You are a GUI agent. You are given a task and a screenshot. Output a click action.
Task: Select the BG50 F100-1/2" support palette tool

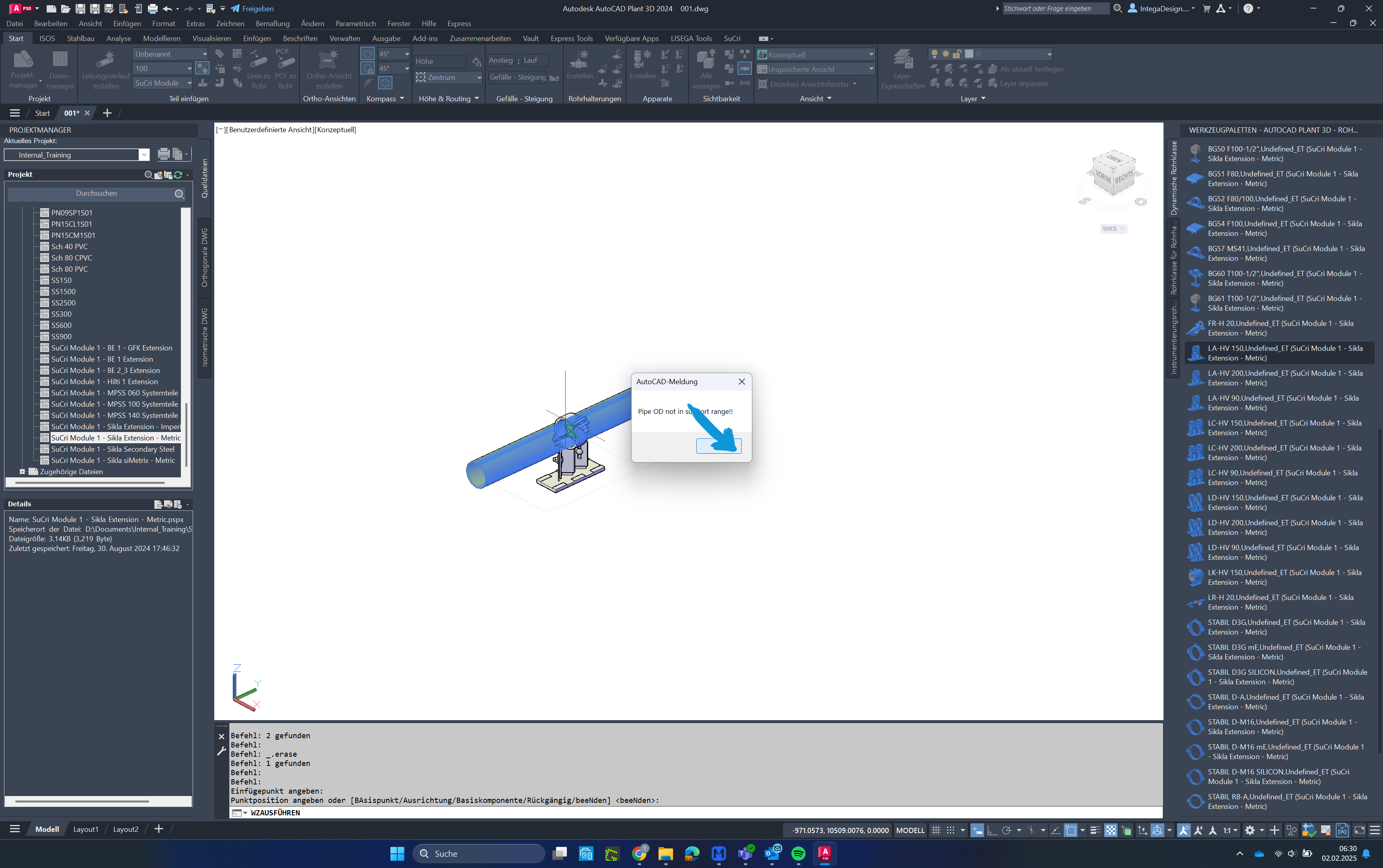click(1279, 154)
